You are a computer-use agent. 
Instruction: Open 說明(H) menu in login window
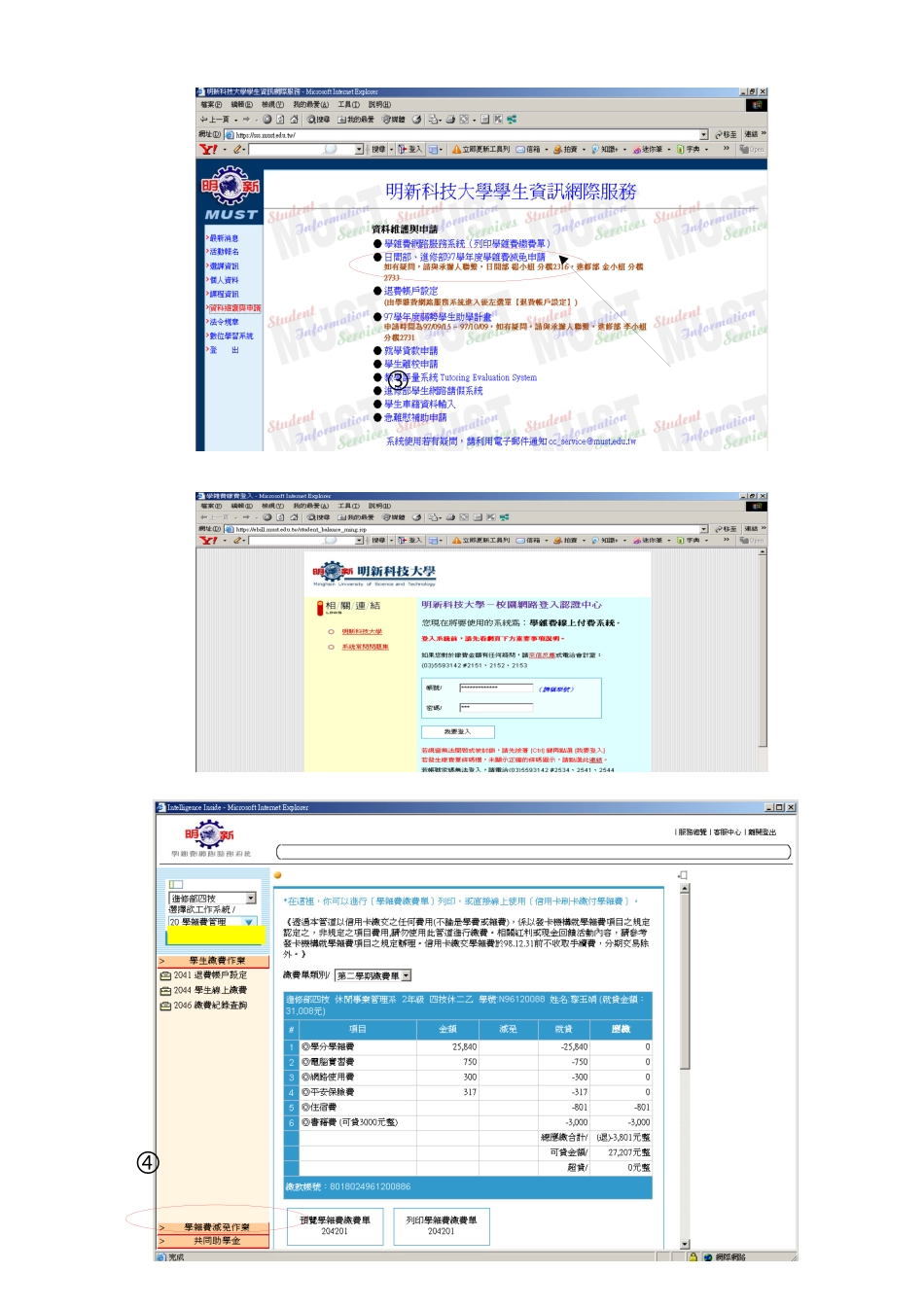pos(379,506)
